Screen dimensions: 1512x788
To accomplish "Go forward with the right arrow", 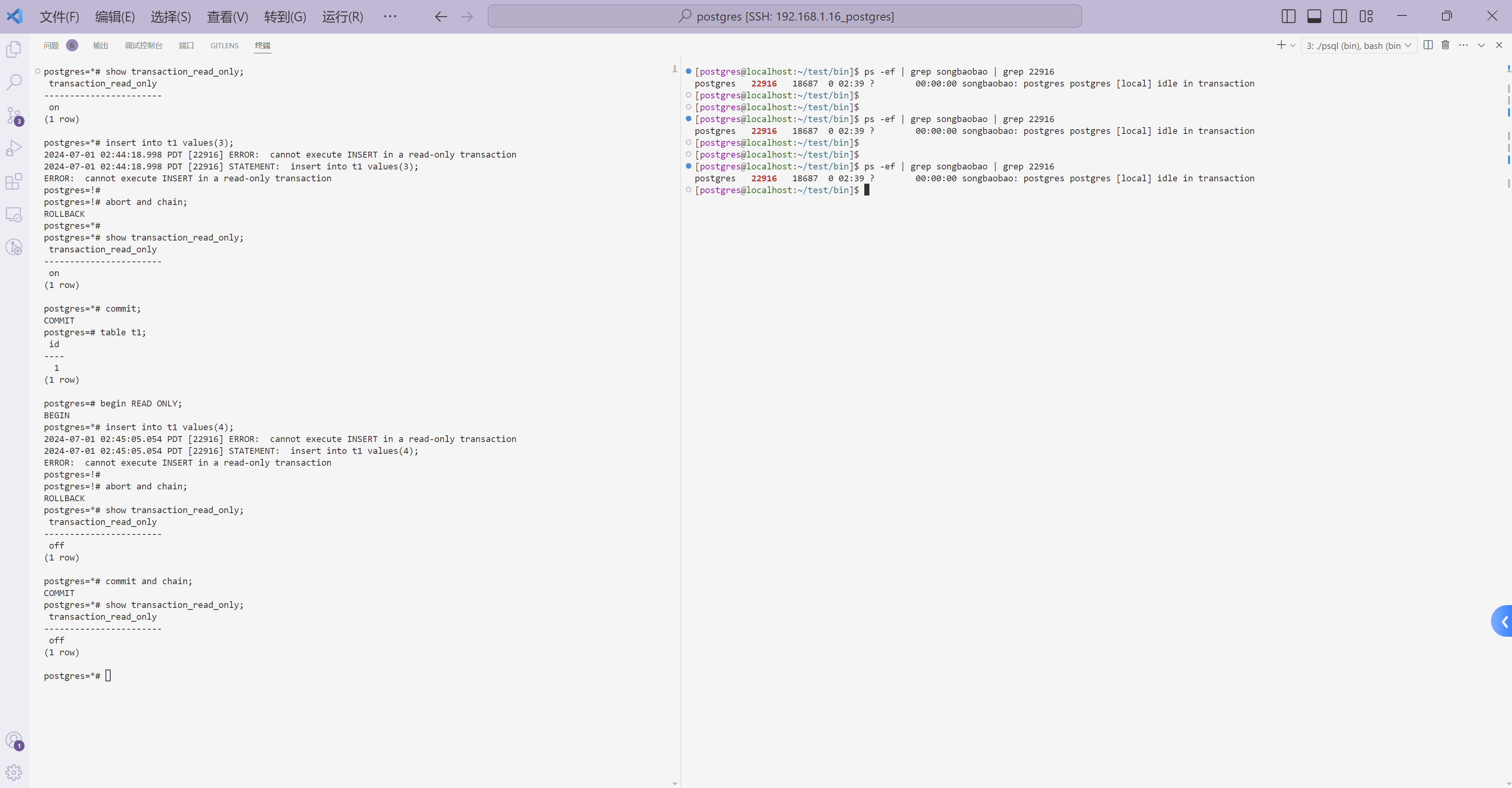I will [467, 17].
